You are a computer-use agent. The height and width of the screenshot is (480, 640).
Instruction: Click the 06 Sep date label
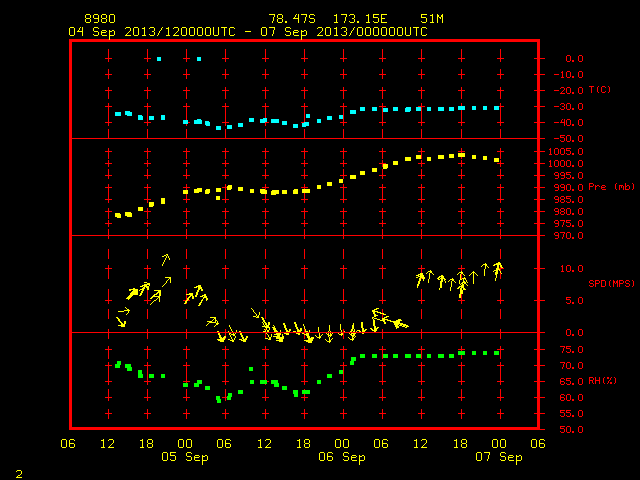click(342, 457)
